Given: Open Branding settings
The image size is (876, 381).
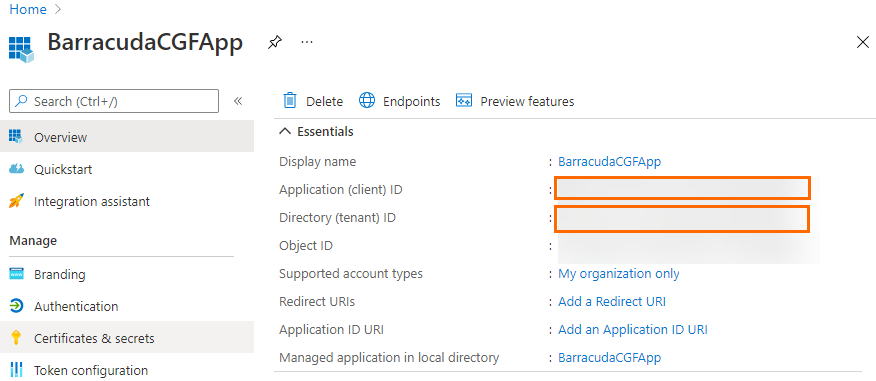Looking at the screenshot, I should [x=60, y=275].
